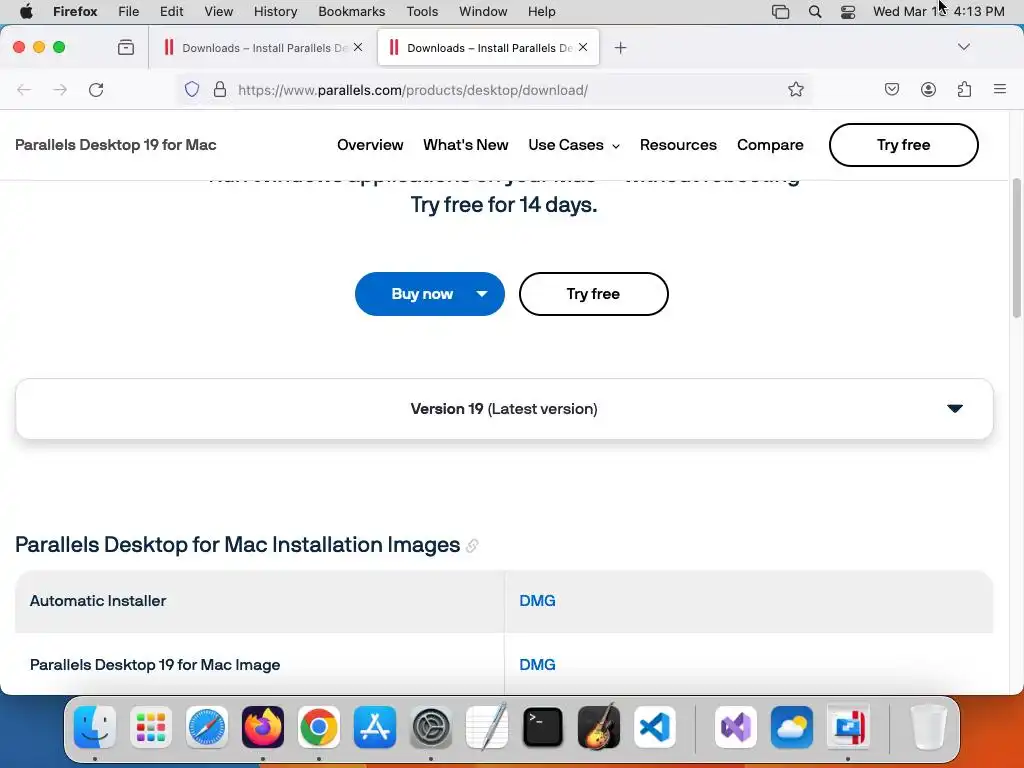Viewport: 1024px width, 768px height.
Task: Open the Help menu
Action: click(541, 12)
